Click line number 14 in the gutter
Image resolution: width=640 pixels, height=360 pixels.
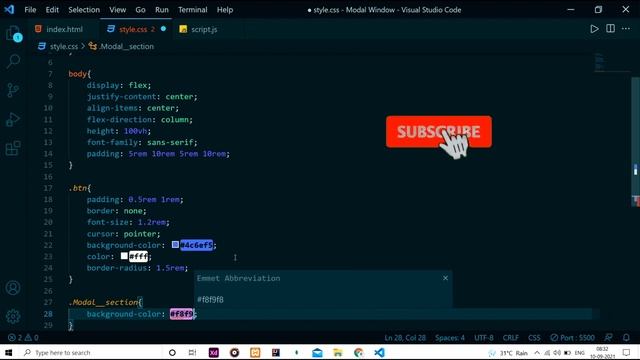click(48, 154)
